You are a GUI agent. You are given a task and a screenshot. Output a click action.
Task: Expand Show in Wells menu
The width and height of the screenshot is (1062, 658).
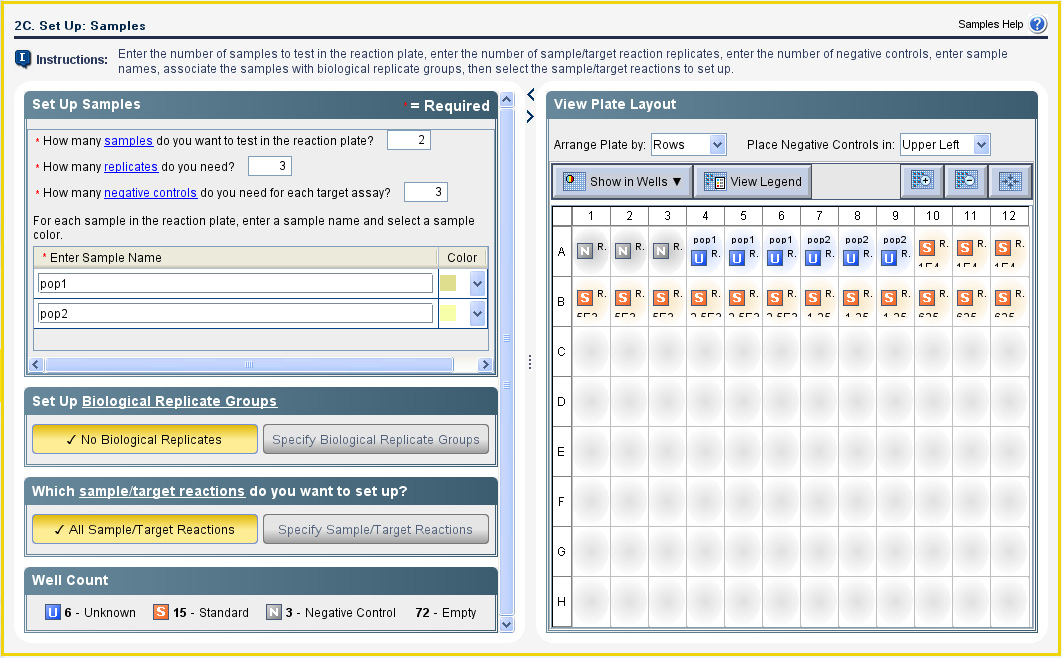tap(623, 182)
